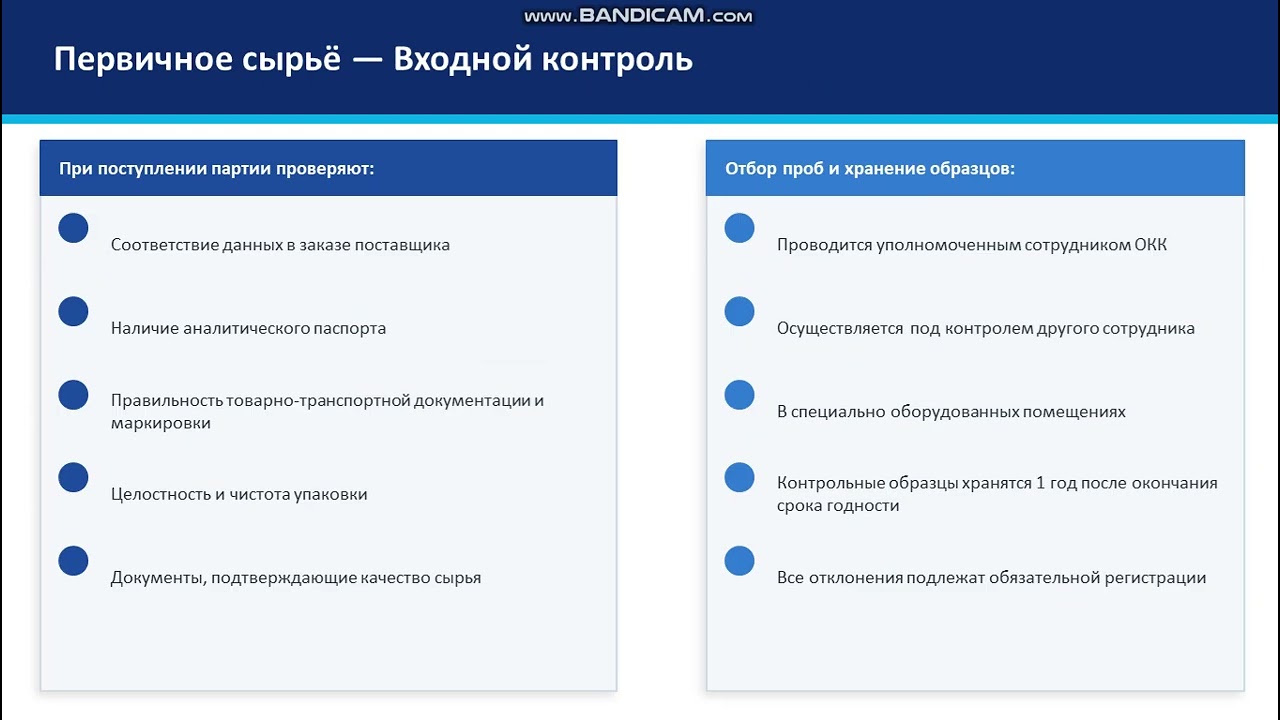This screenshot has height=720, width=1280.
Task: Select text 'Правильность товарно-транспортной документации и маркировки'
Action: 327,411
